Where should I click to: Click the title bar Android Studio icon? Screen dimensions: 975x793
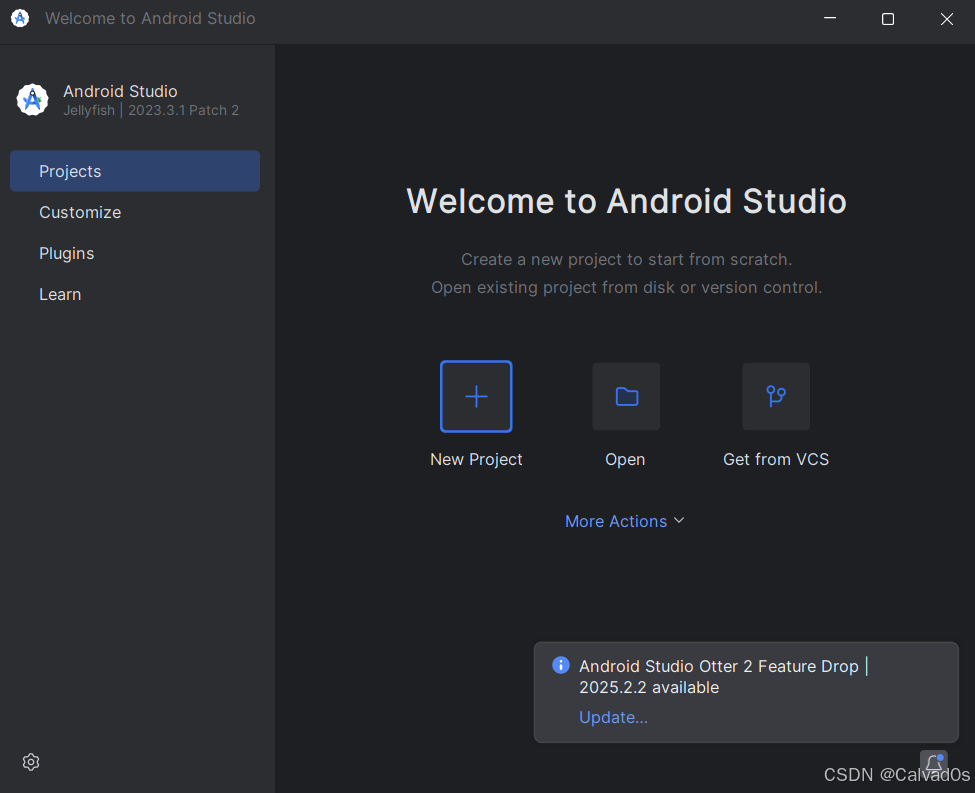pos(20,19)
